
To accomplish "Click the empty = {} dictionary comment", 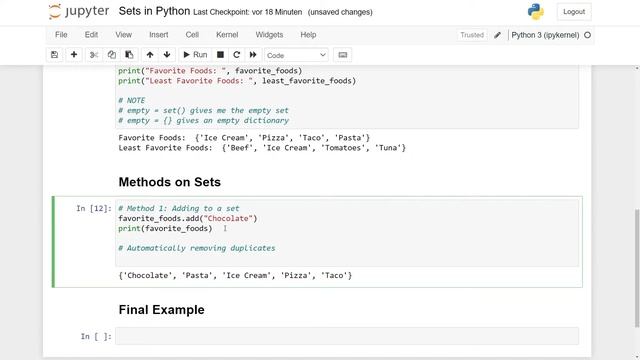I will [203, 121].
